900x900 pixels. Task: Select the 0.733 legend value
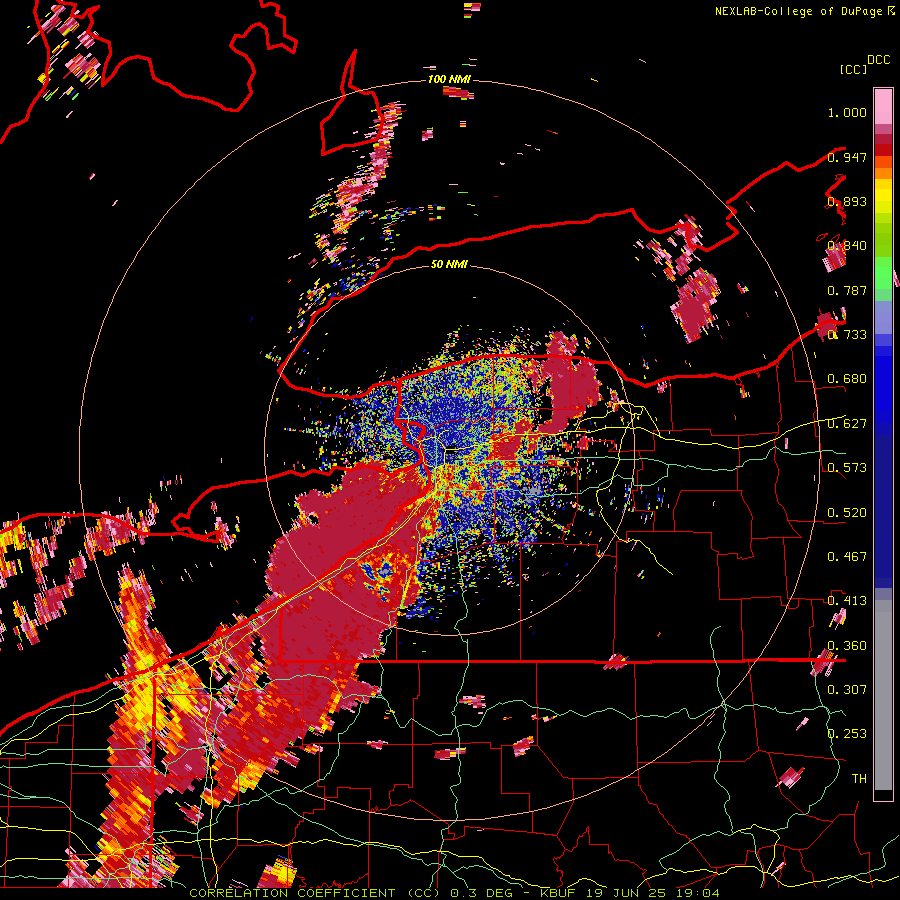point(847,335)
